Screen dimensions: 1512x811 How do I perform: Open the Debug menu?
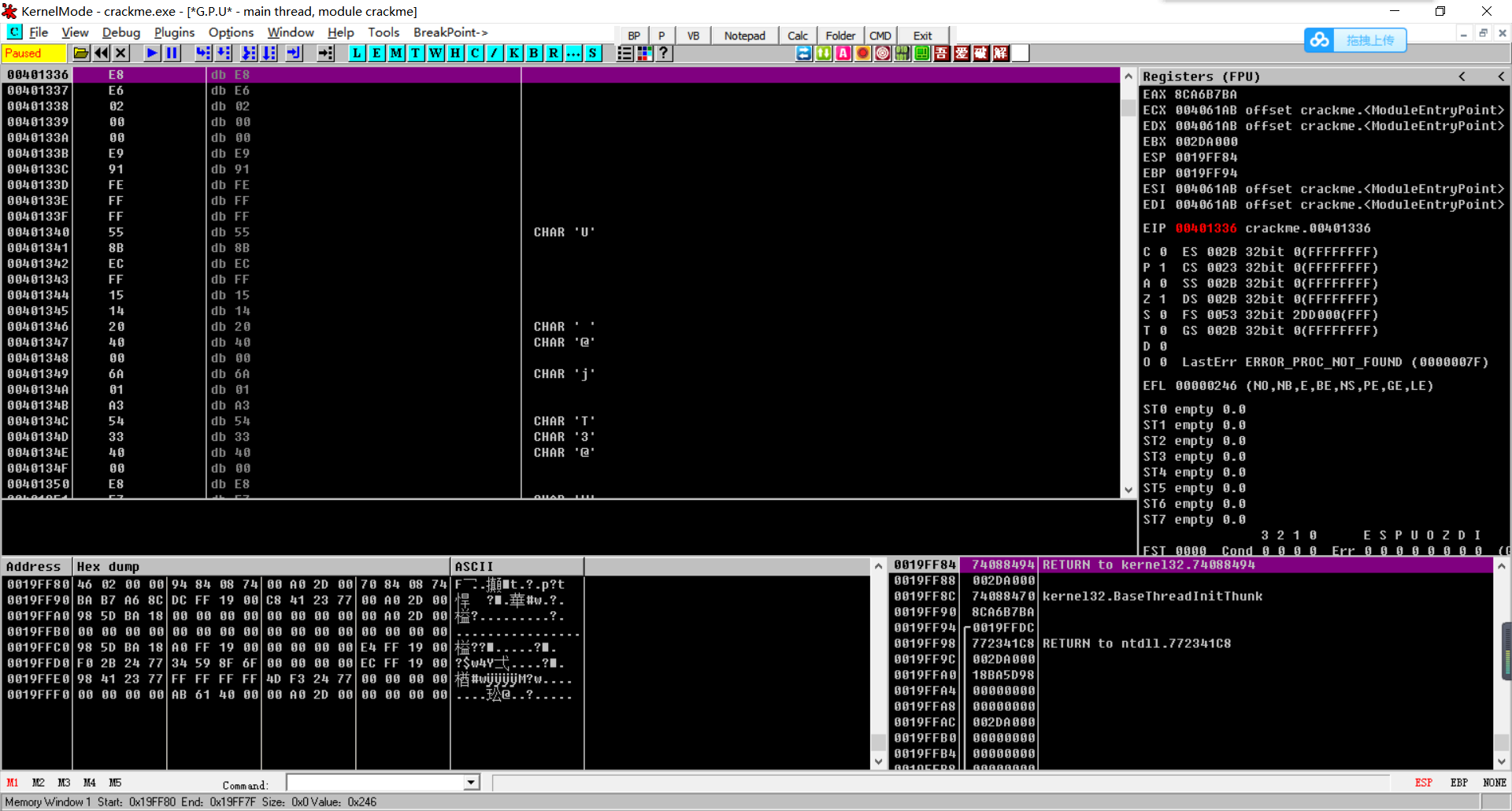tap(121, 32)
